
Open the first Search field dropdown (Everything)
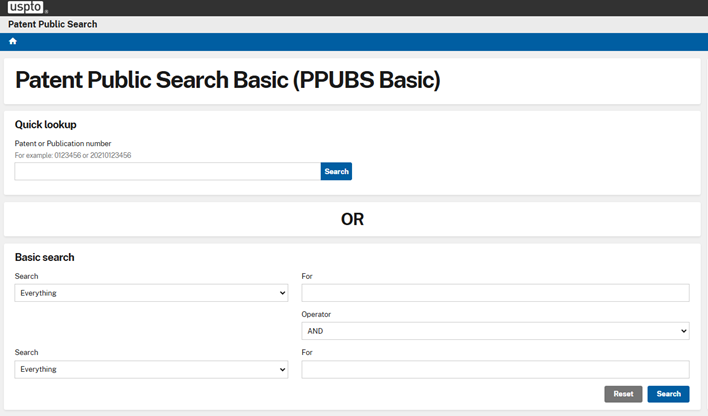[x=151, y=293]
